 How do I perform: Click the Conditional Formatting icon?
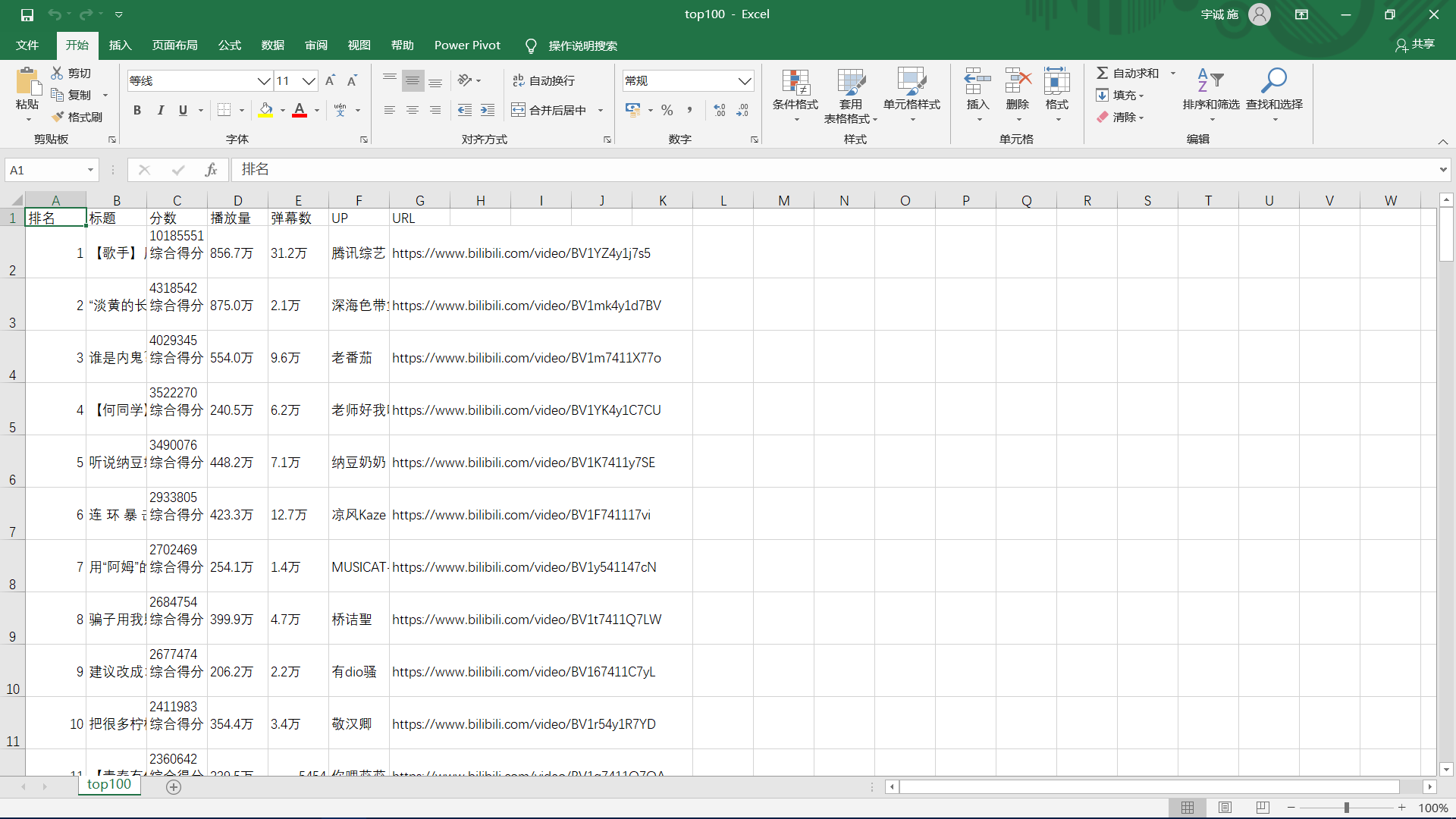click(x=795, y=83)
